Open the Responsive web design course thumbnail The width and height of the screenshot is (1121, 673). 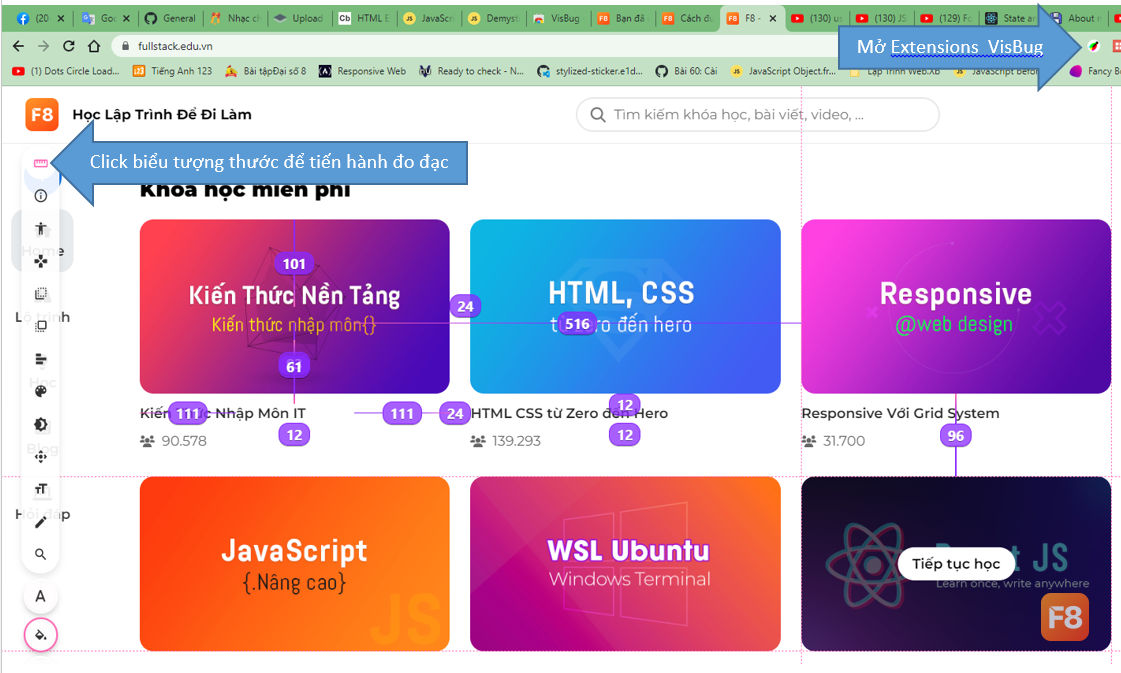956,306
